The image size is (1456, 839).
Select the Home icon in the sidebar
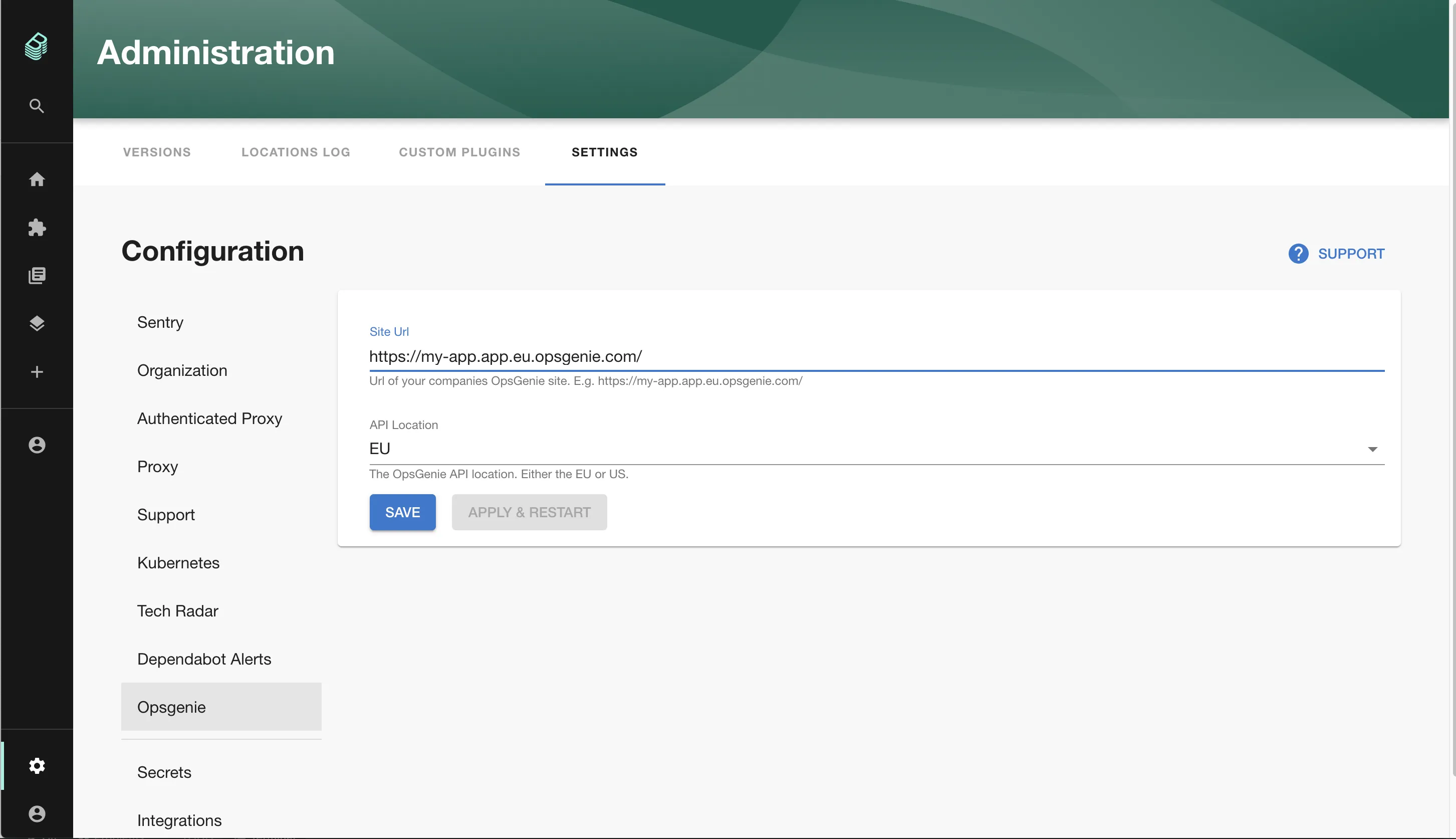pyautogui.click(x=37, y=179)
